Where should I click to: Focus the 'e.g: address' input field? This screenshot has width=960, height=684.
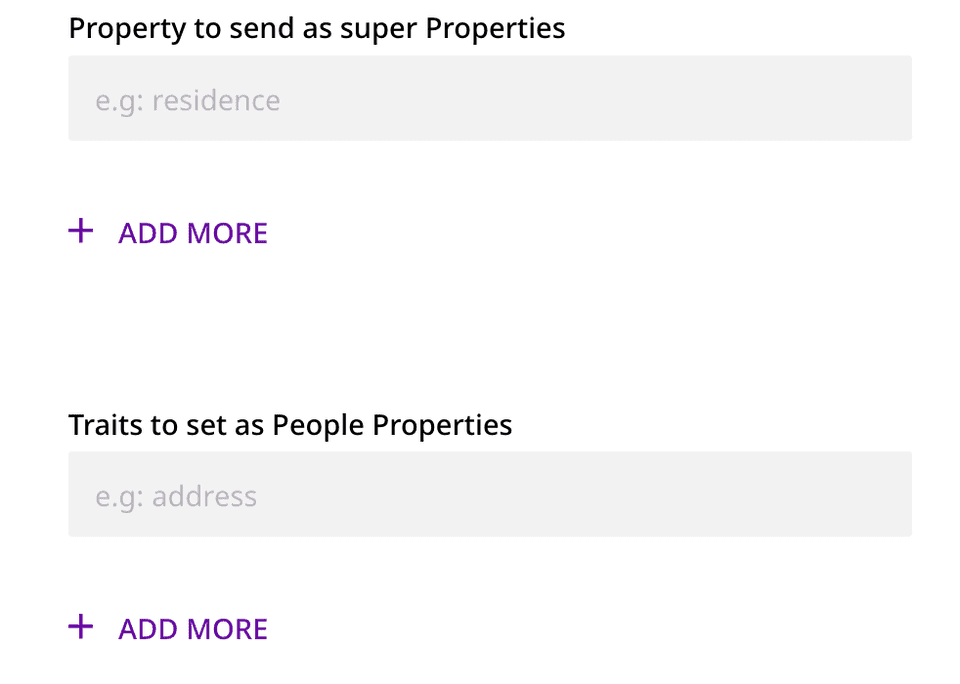coord(490,494)
